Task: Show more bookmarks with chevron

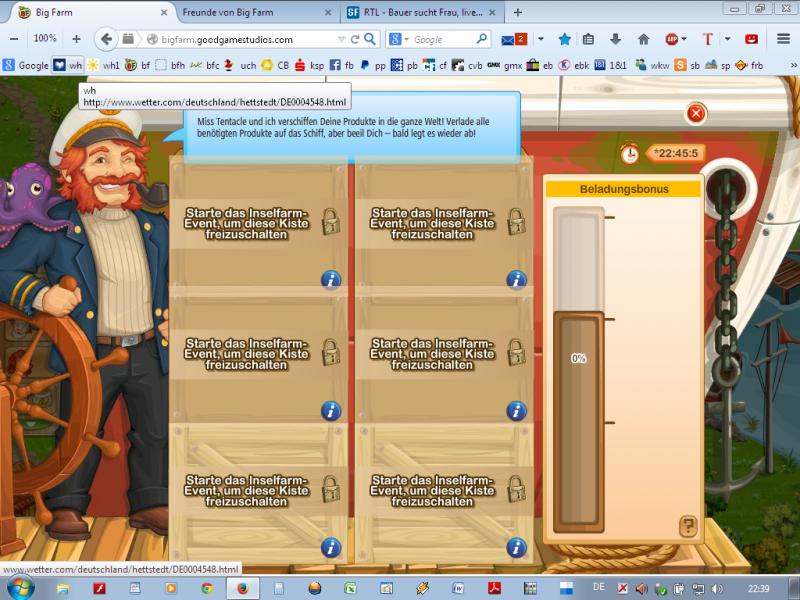Action: pos(793,65)
